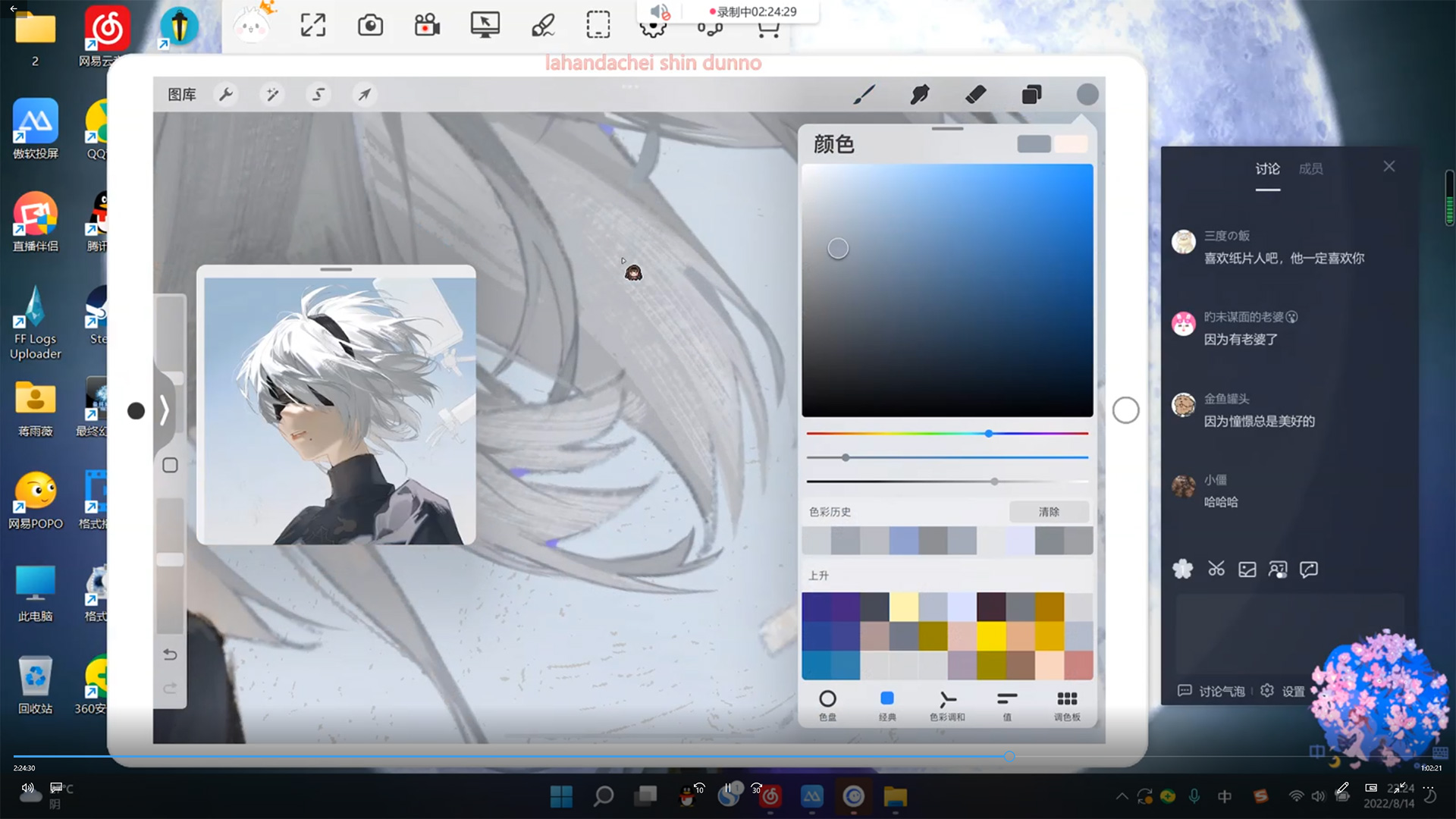Open 傲软投屏 desktop shortcut
Image resolution: width=1456 pixels, height=819 pixels.
[36, 129]
